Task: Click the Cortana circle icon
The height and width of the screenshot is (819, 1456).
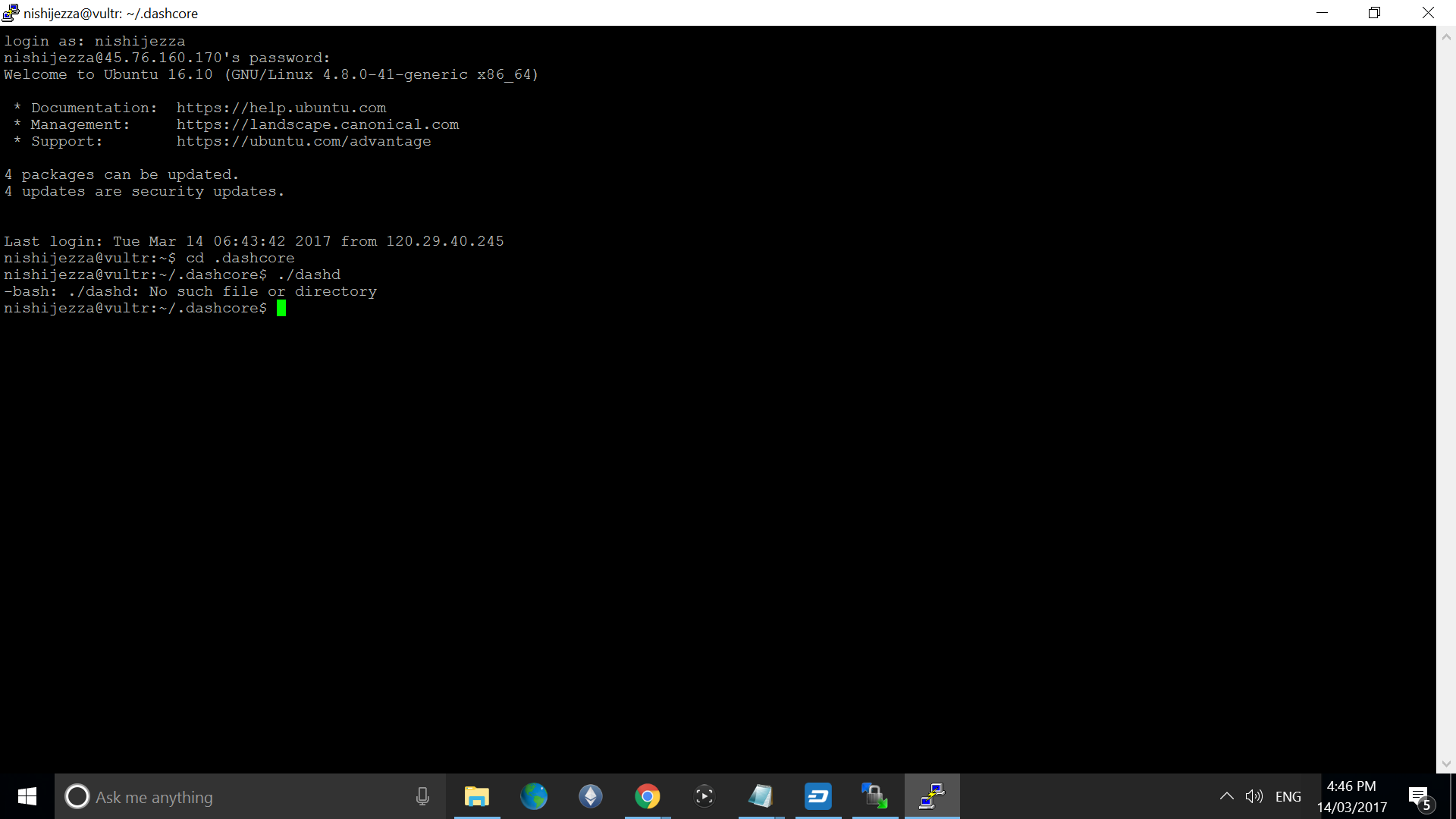Action: click(77, 796)
